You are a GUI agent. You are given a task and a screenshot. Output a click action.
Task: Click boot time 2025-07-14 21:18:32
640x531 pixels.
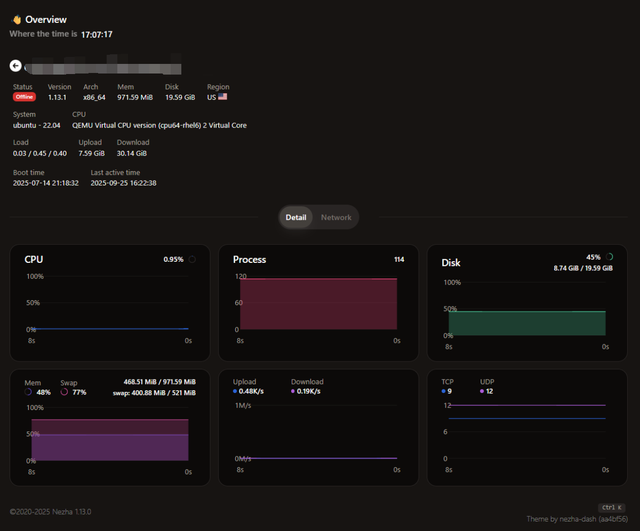(x=46, y=183)
